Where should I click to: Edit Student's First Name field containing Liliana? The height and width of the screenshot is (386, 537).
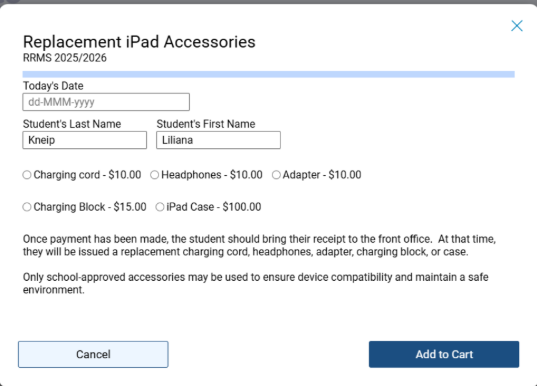[x=218, y=140]
